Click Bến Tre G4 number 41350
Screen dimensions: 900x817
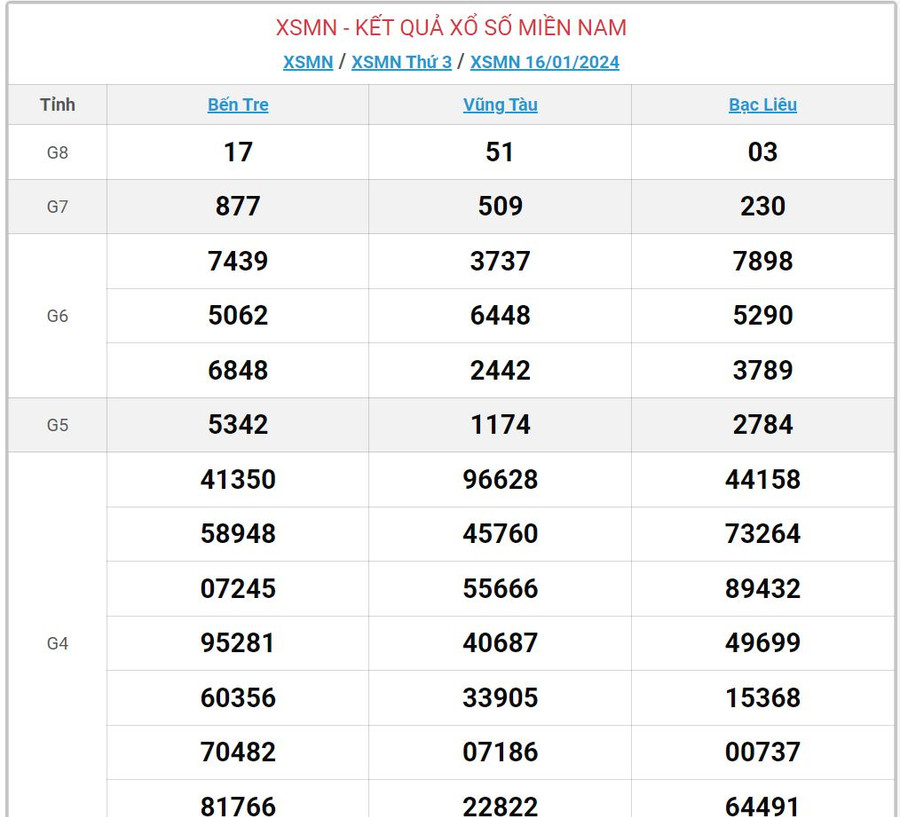pos(238,480)
